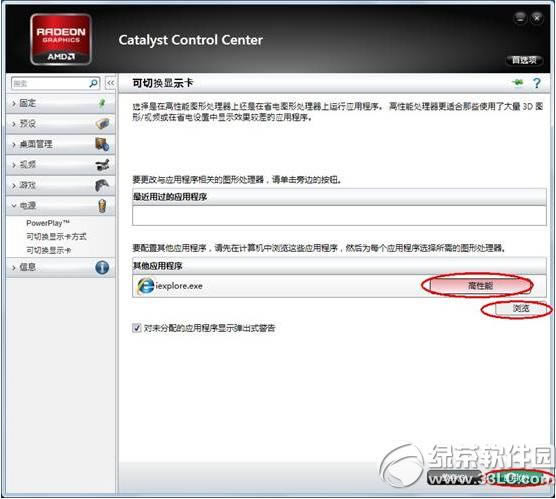
Task: Collapse the sidebar with the double-arrow button
Action: 111,83
